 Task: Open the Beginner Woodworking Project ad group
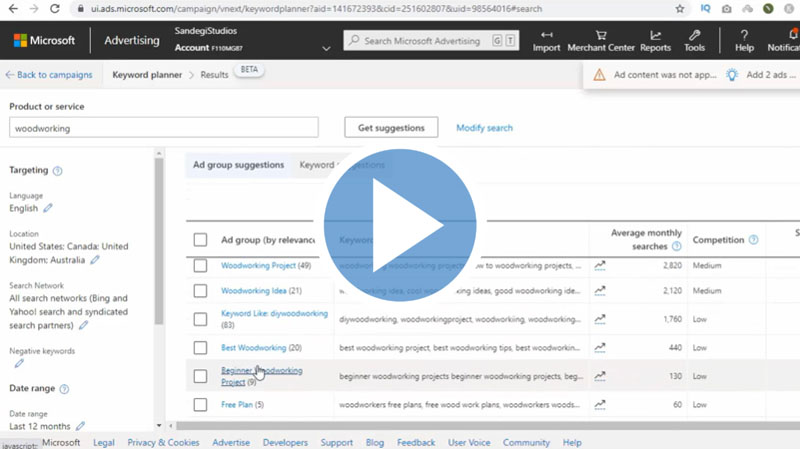tap(262, 376)
